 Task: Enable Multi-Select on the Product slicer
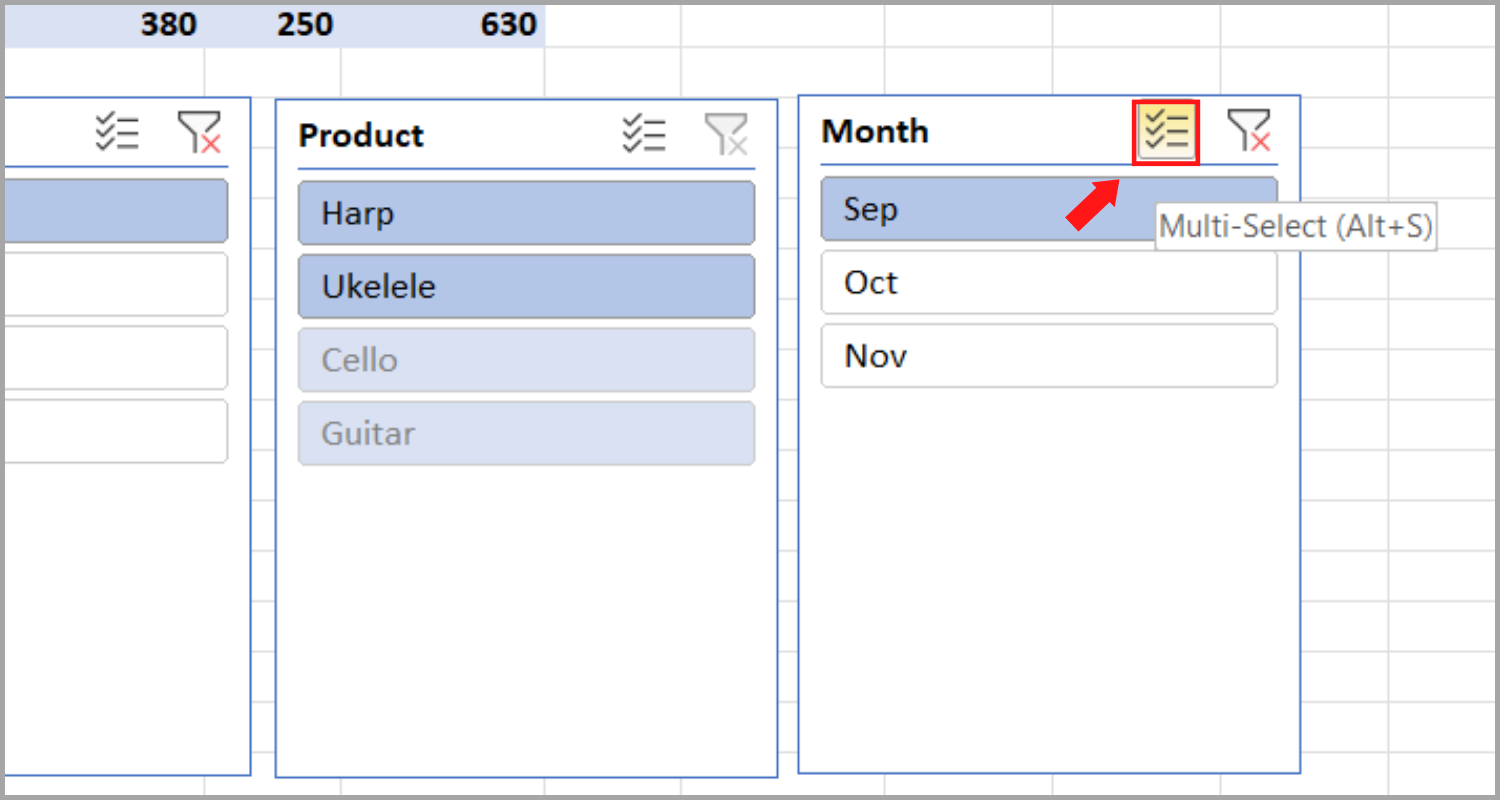point(645,133)
